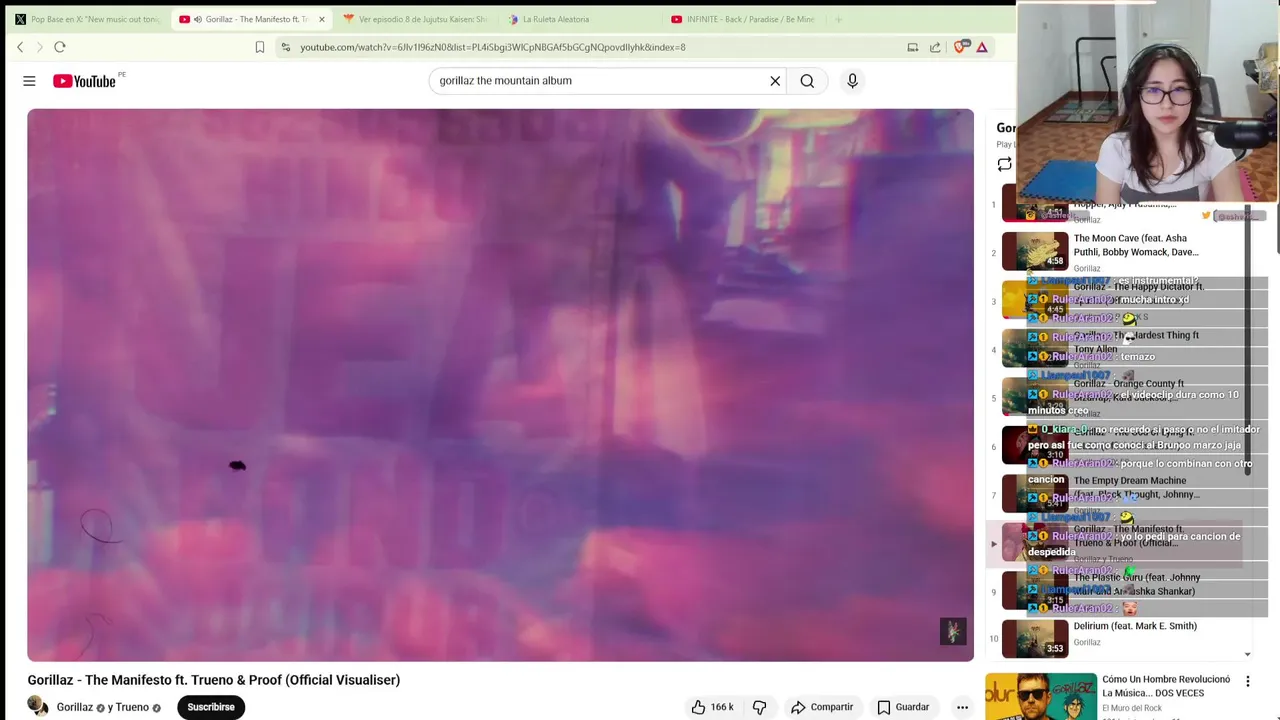Toggle the playlist loop icon
This screenshot has width=1280, height=720.
pos(1004,165)
